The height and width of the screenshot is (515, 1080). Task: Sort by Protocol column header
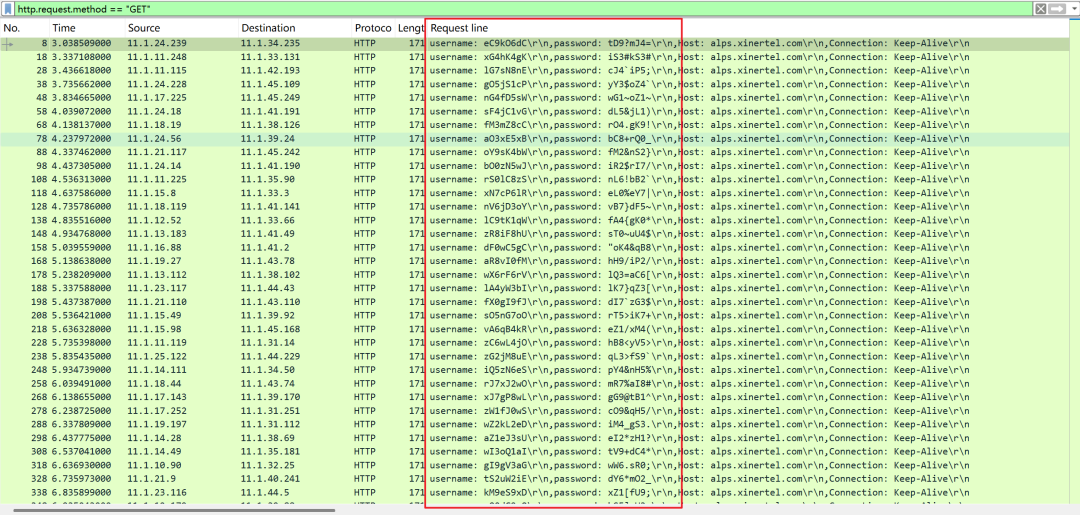(373, 28)
